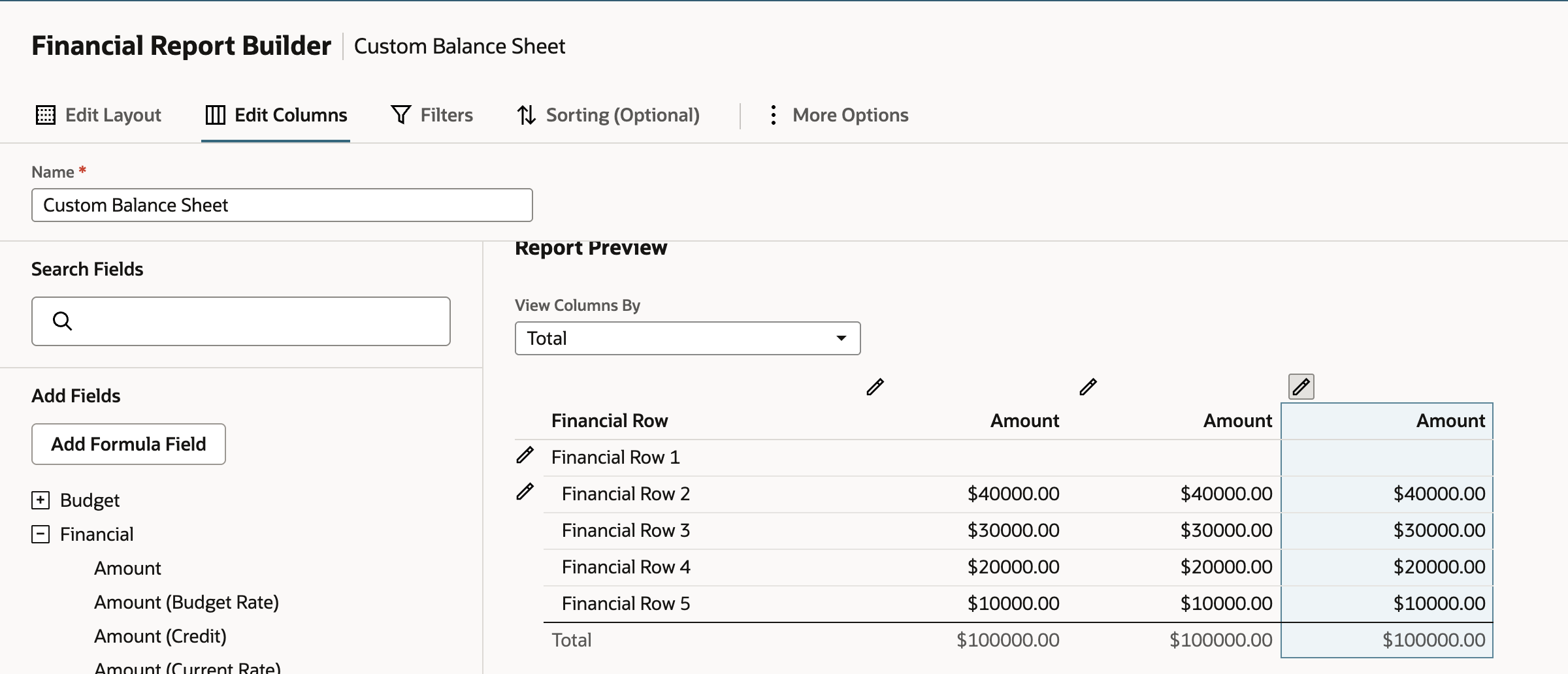Select the Budget category label
This screenshot has width=1568, height=674.
pyautogui.click(x=90, y=500)
